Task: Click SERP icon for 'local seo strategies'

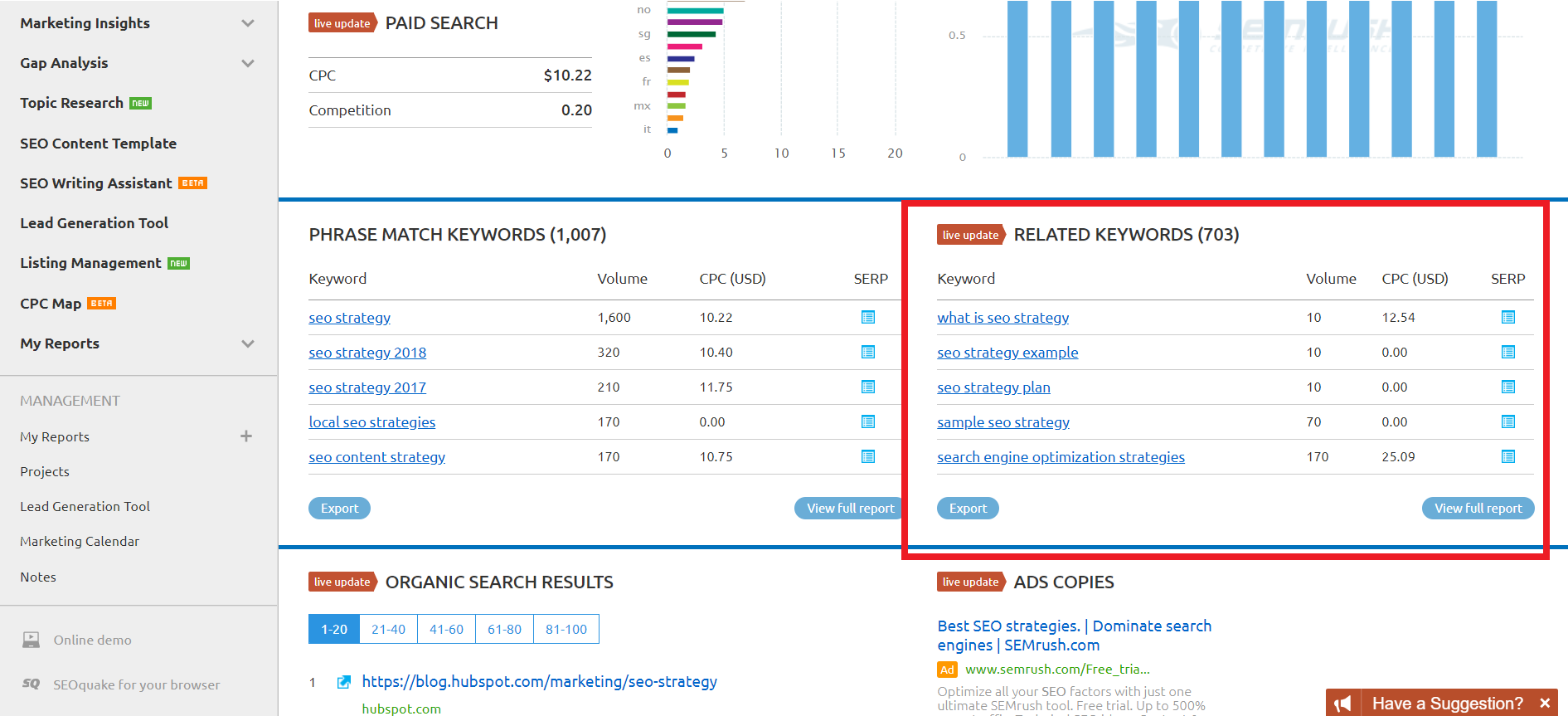Action: pyautogui.click(x=868, y=421)
